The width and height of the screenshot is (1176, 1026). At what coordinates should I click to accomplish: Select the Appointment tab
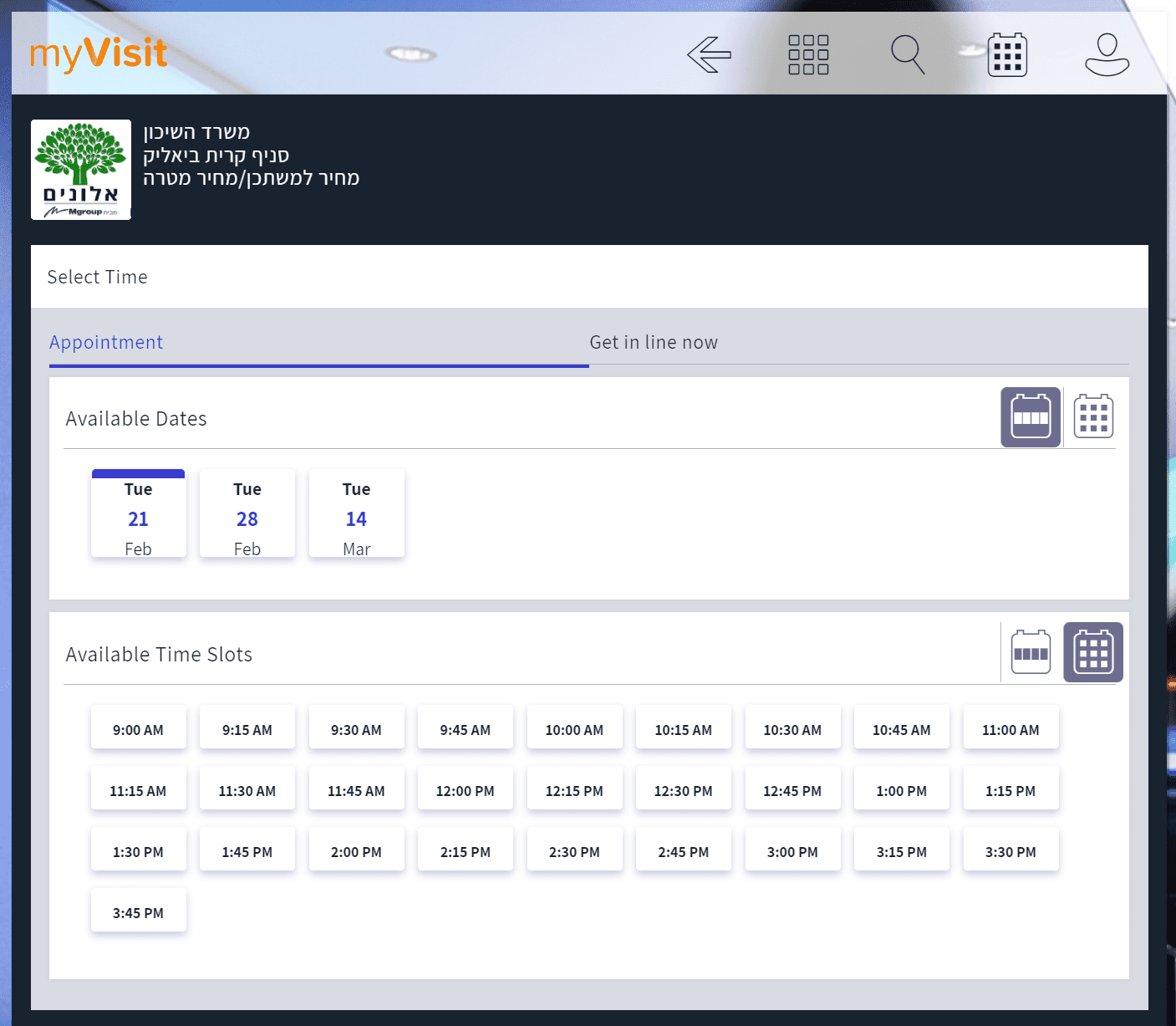click(106, 343)
